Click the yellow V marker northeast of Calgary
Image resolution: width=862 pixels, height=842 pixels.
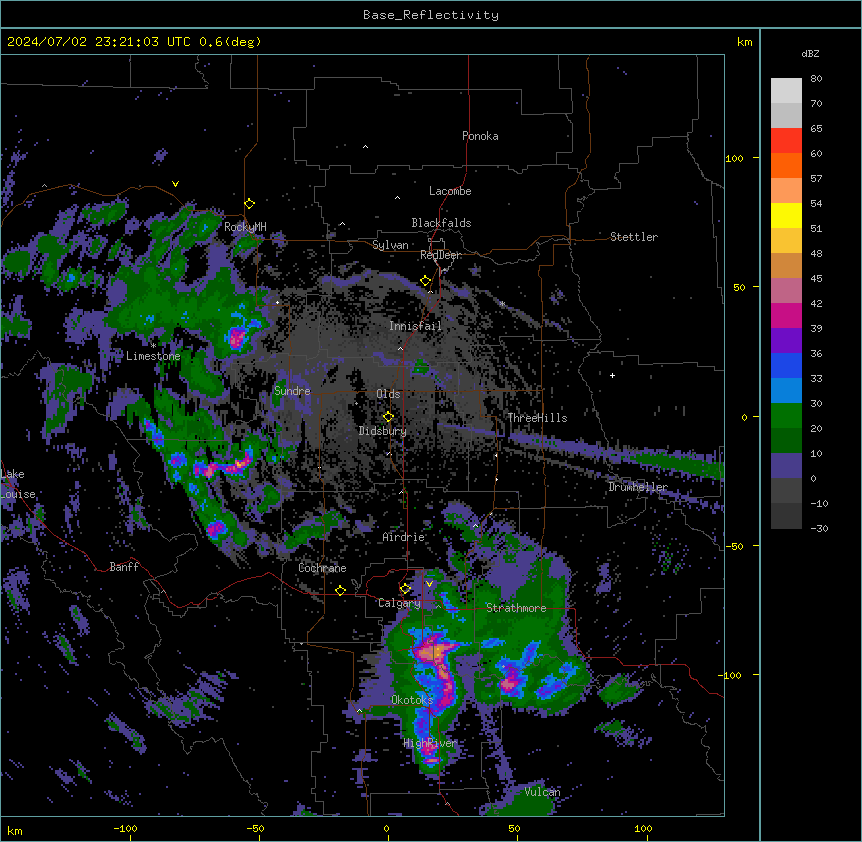pos(429,584)
